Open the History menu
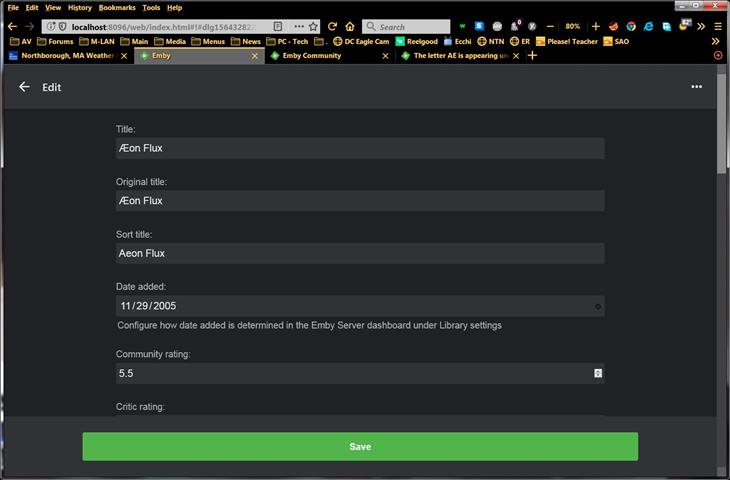 80,7
